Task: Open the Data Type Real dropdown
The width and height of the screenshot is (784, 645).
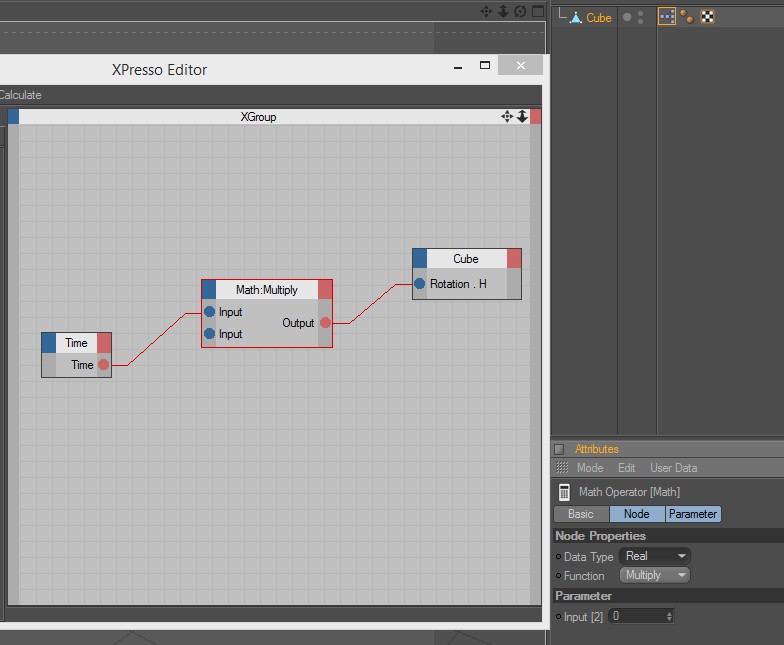Action: pyautogui.click(x=654, y=556)
